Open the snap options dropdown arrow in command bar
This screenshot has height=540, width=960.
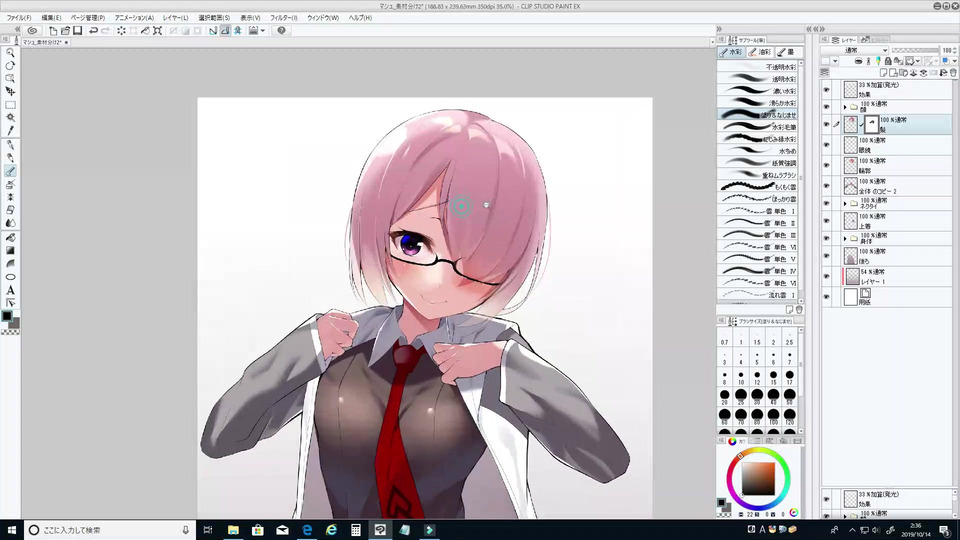(263, 31)
